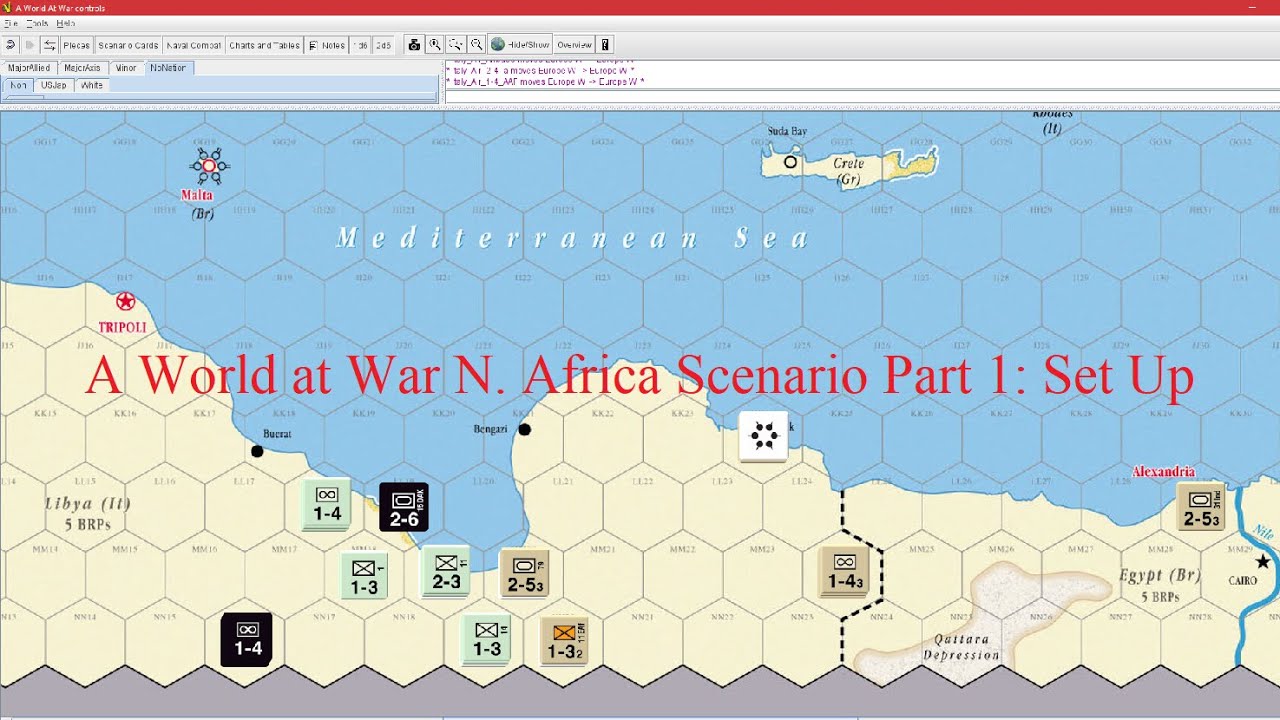Click the Bengazi port dot

525,430
